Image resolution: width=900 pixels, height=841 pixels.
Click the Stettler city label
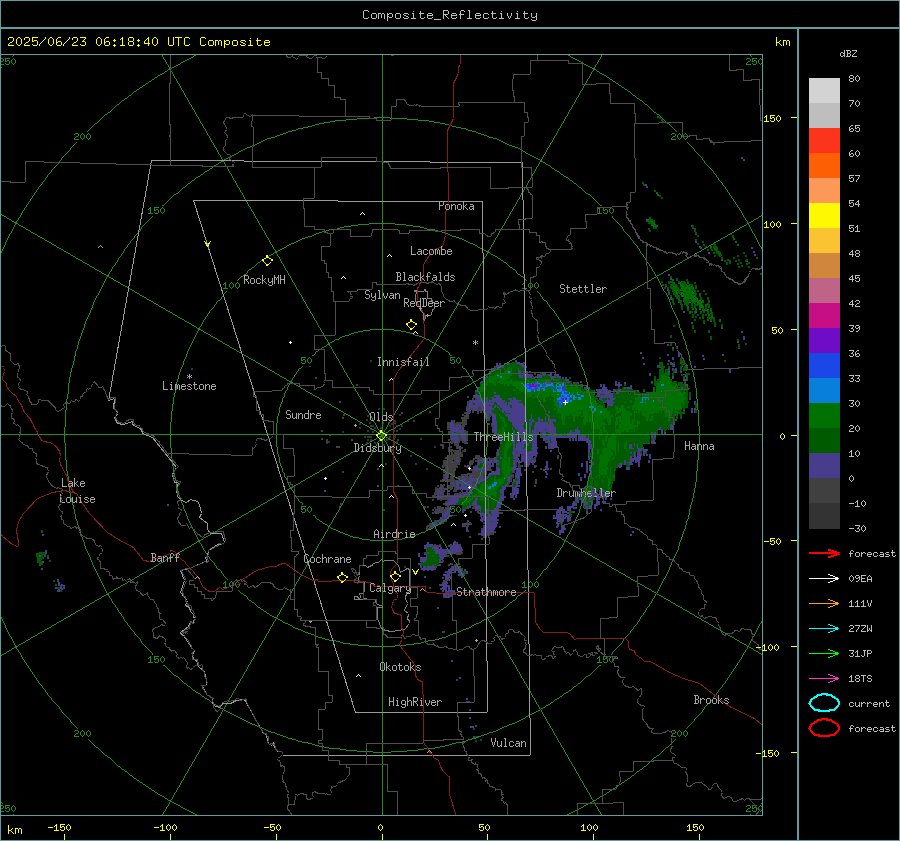point(583,289)
